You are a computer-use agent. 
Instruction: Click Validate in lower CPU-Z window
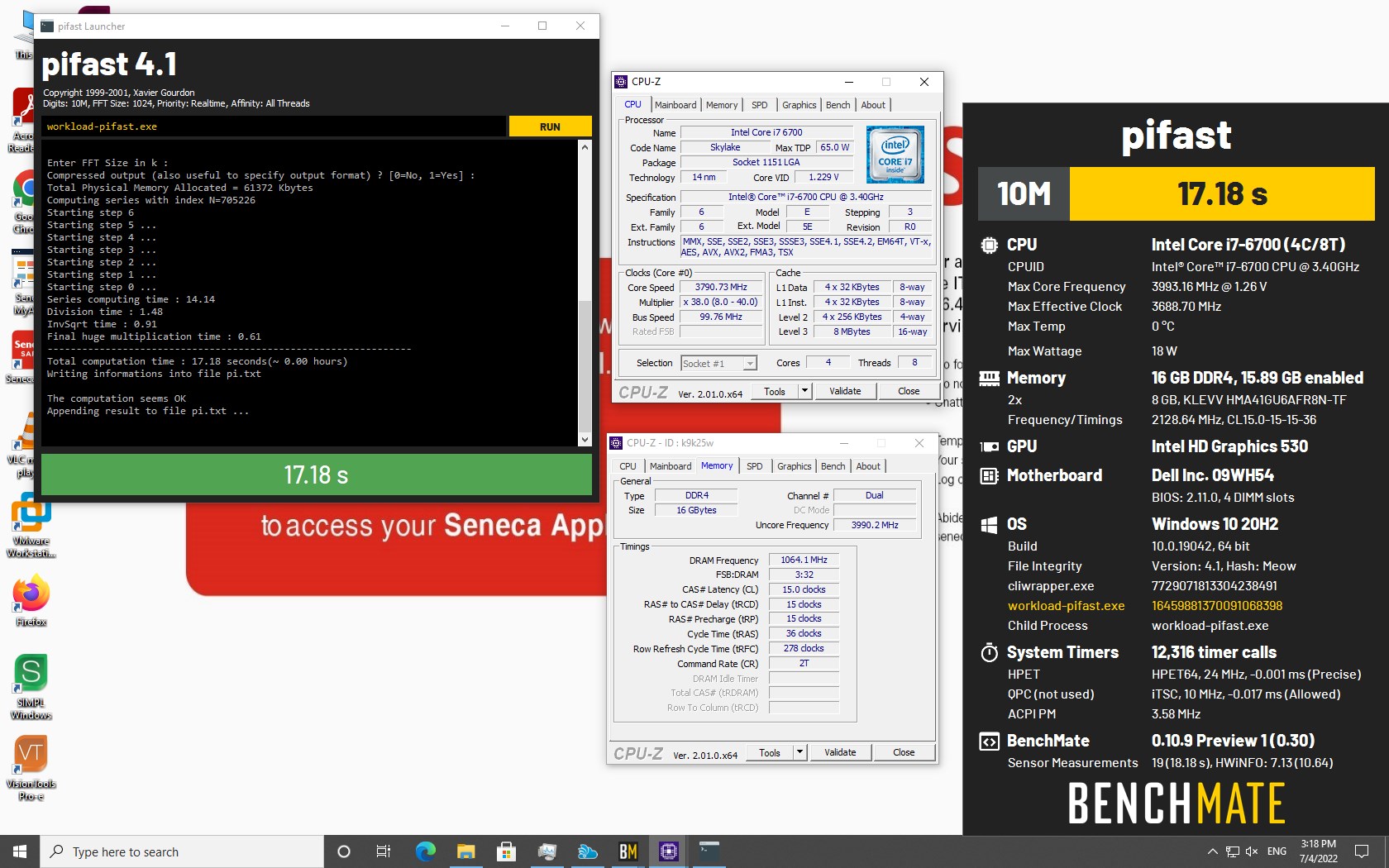[x=840, y=752]
